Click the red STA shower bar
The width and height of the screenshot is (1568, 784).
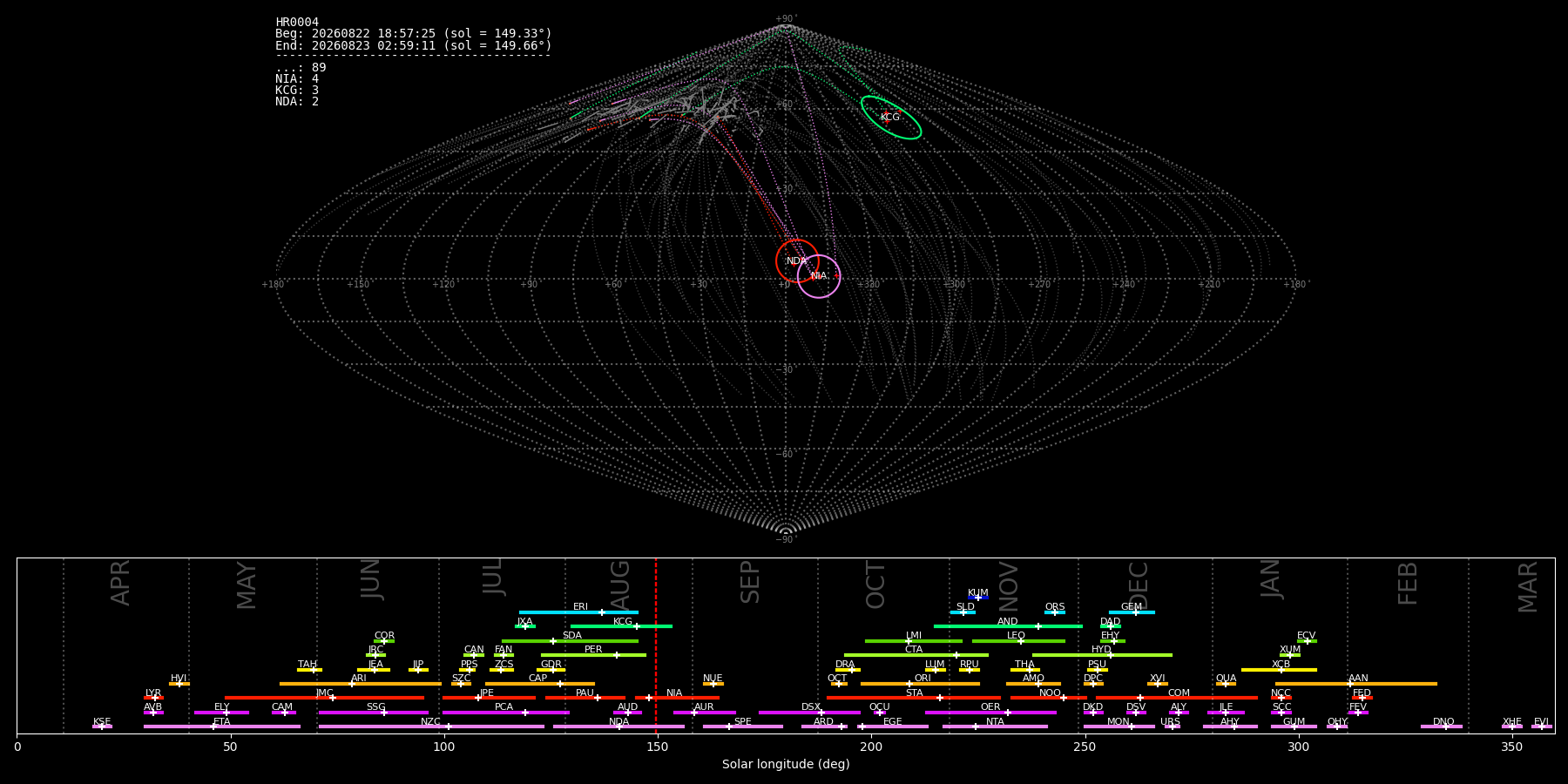tap(914, 698)
